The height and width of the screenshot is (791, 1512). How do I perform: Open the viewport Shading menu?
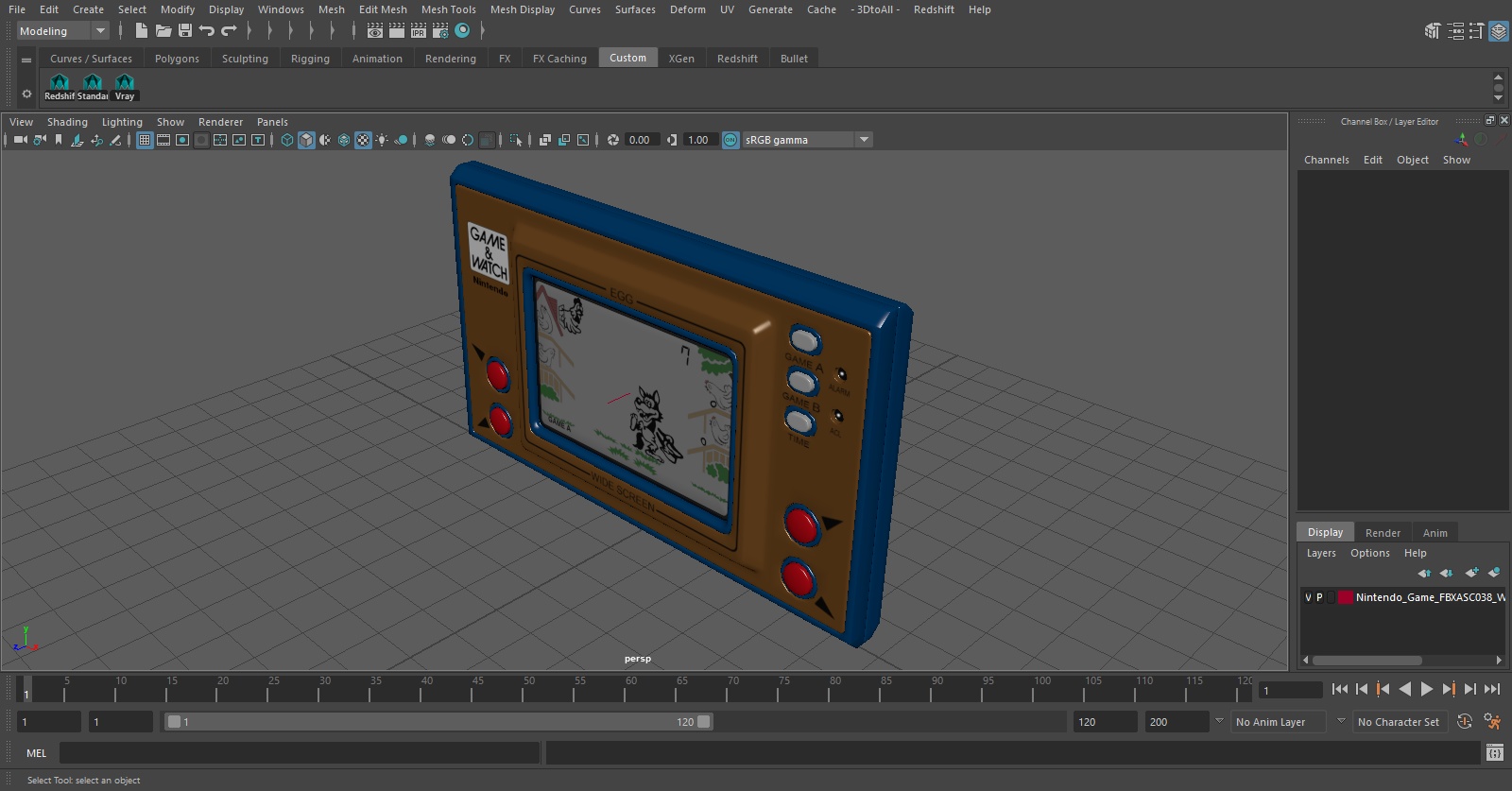point(67,122)
